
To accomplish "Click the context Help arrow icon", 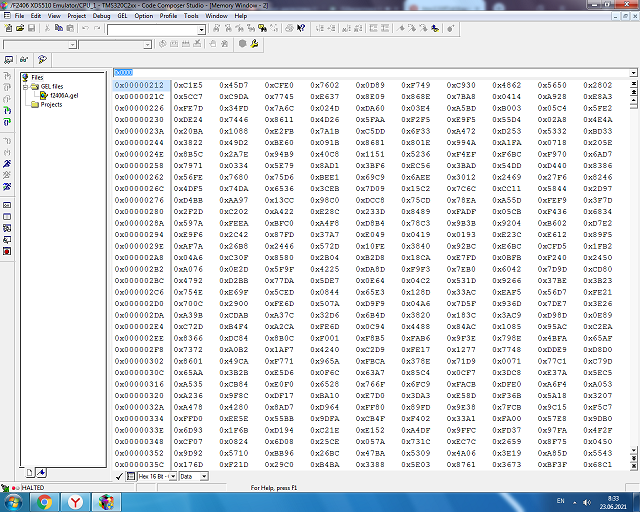I will click(x=301, y=28).
